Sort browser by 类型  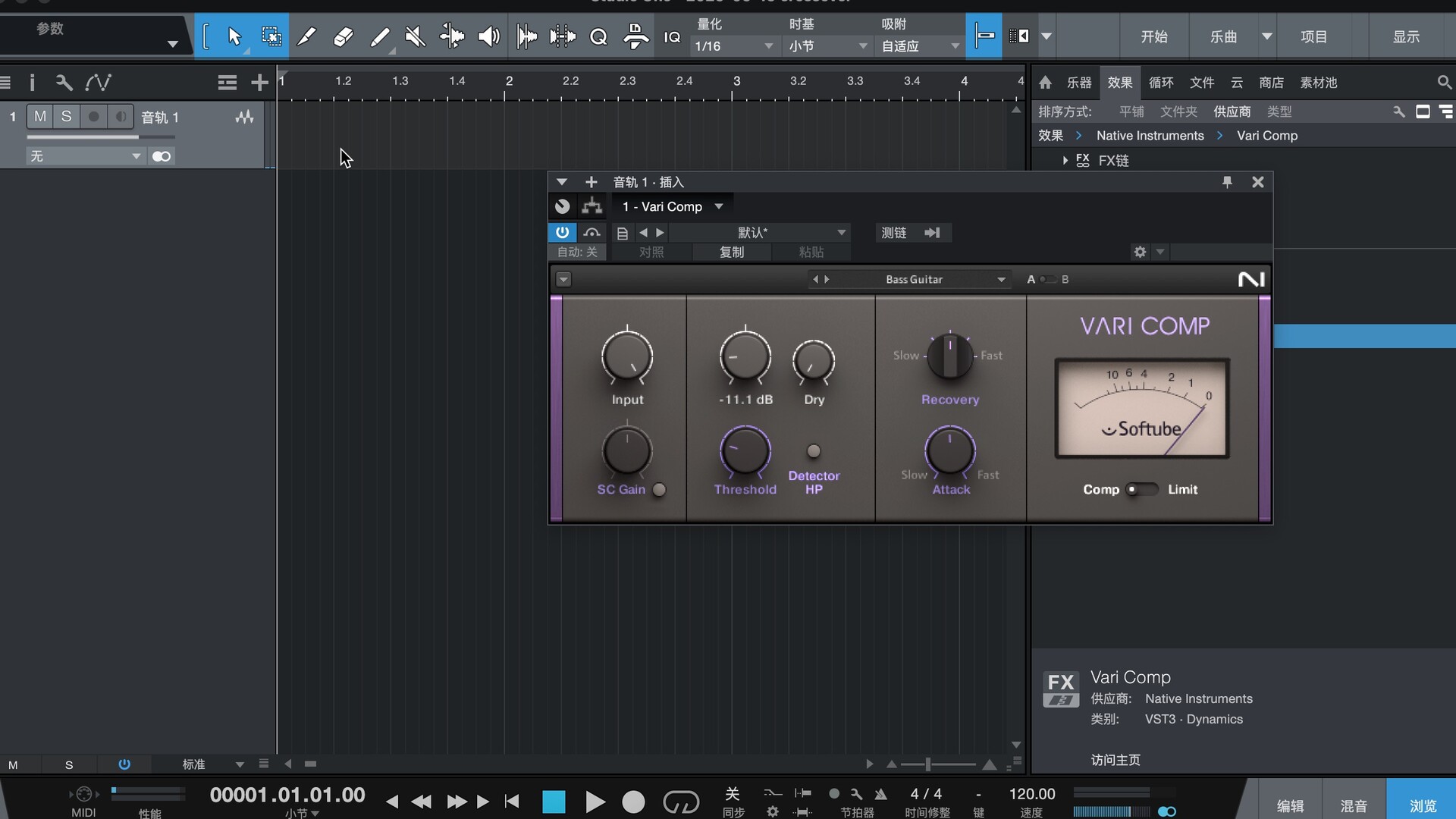(1279, 111)
